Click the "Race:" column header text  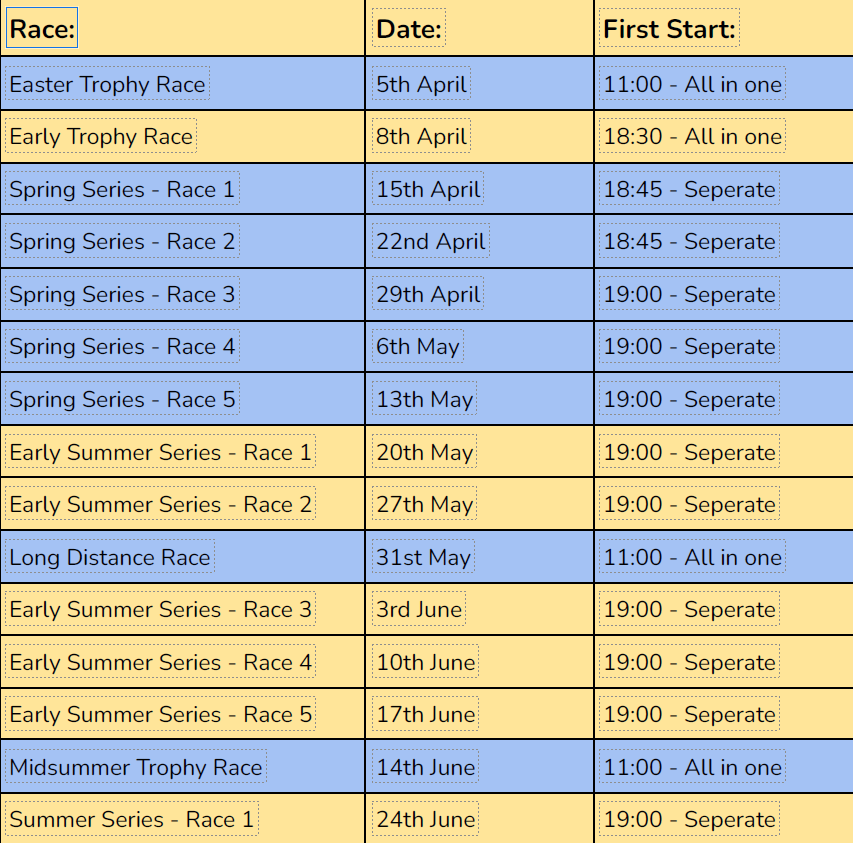click(42, 30)
